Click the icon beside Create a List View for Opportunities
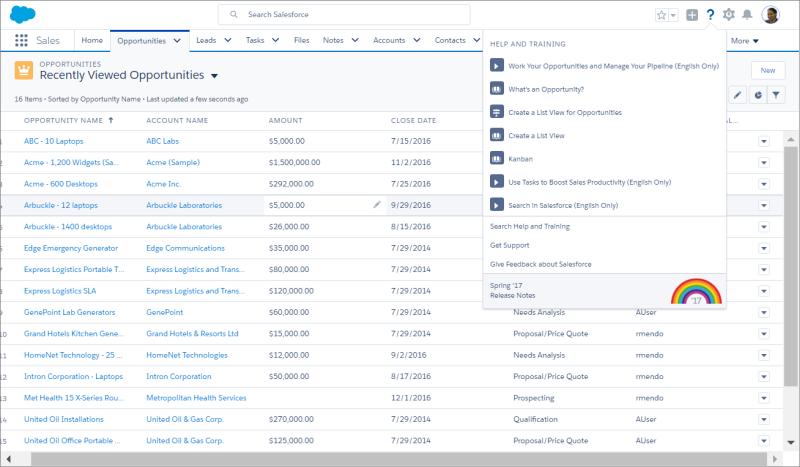This screenshot has width=800, height=467. click(x=497, y=112)
